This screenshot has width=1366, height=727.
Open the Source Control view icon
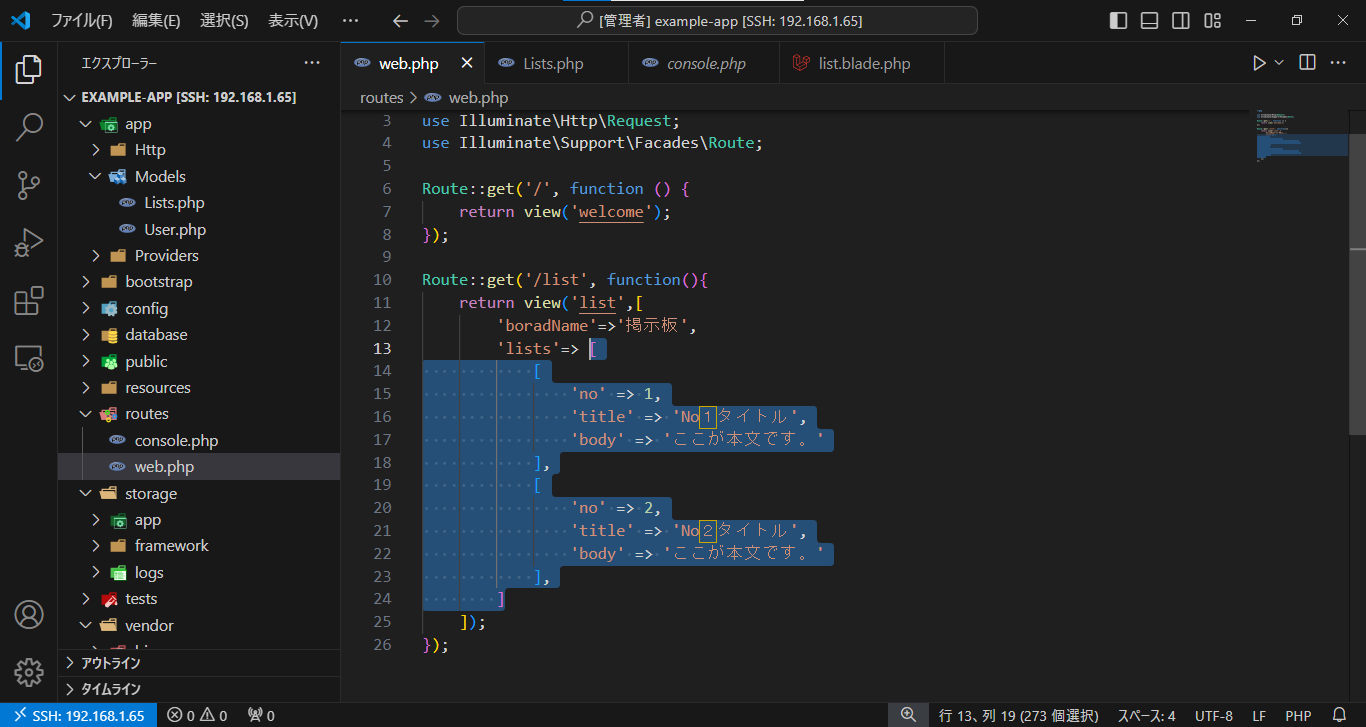click(29, 185)
